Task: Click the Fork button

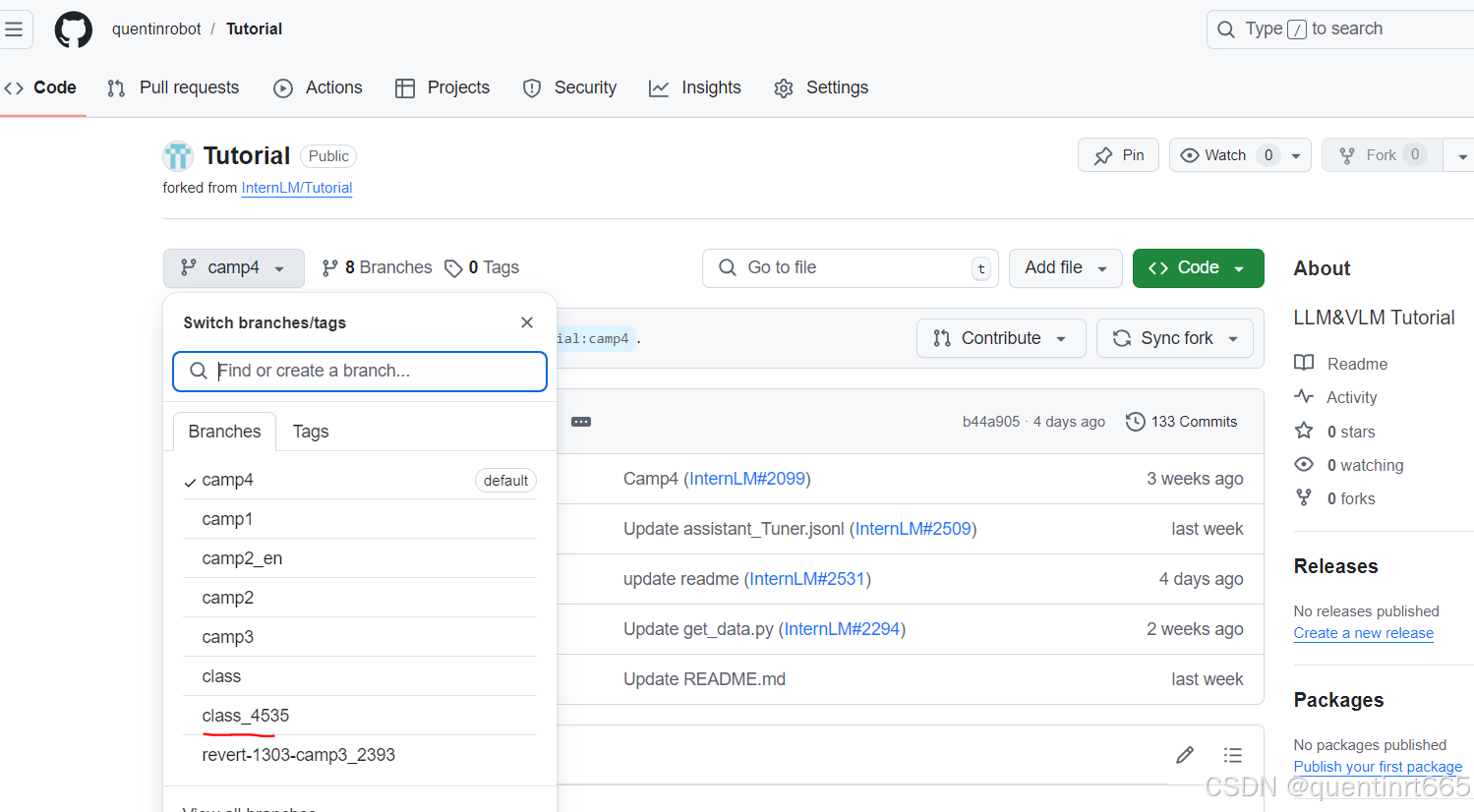Action: 1382,155
